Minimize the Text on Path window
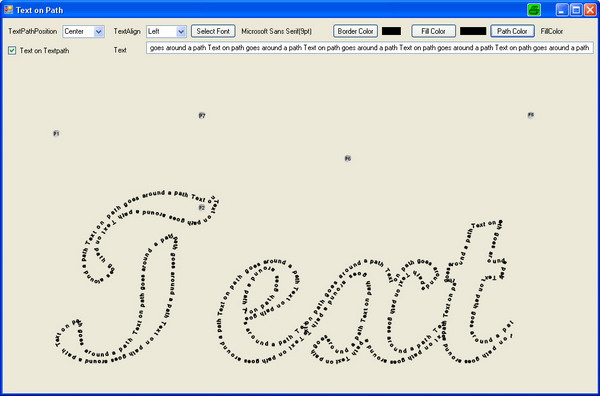 click(562, 10)
